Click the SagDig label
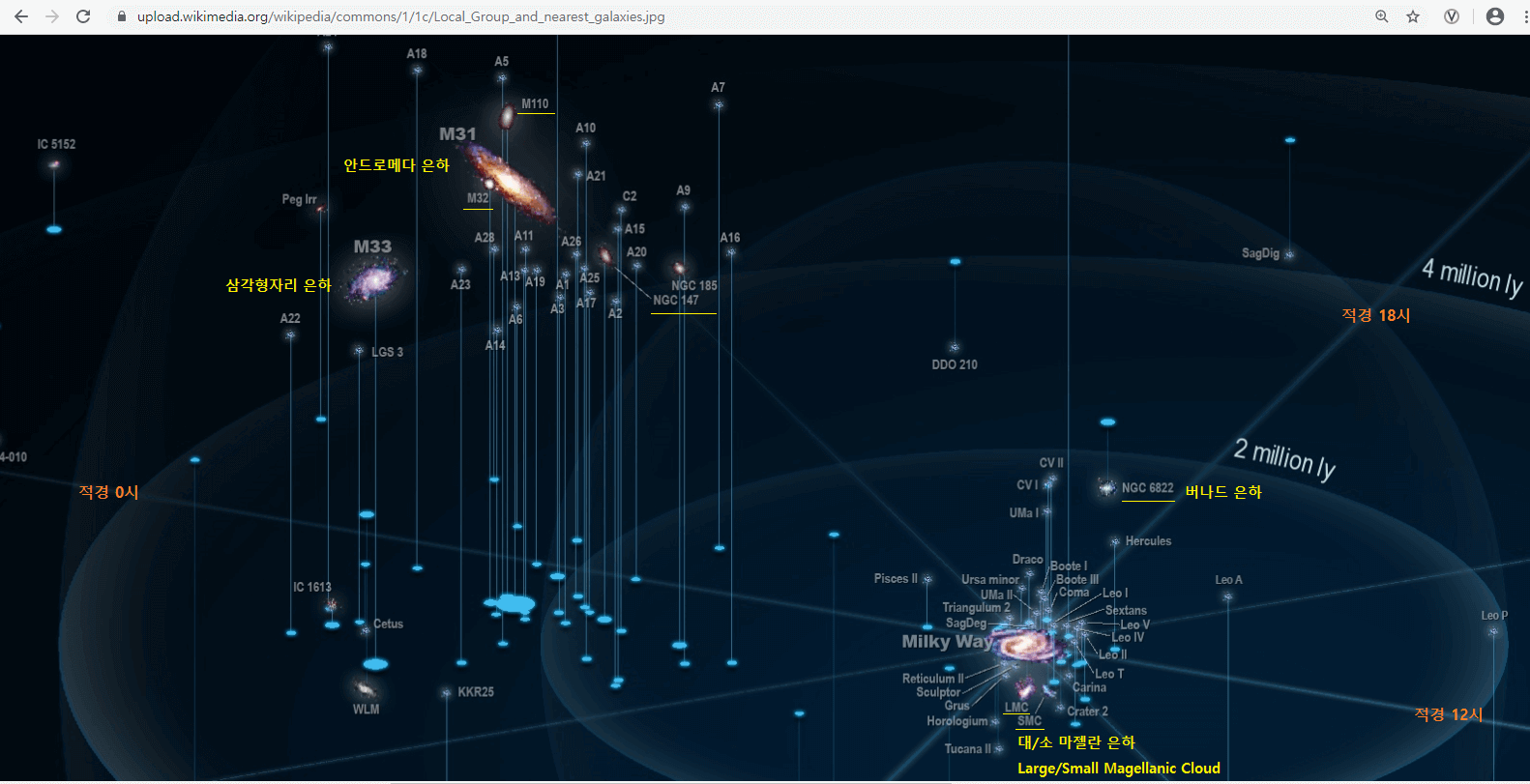This screenshot has width=1530, height=784. (x=1260, y=253)
